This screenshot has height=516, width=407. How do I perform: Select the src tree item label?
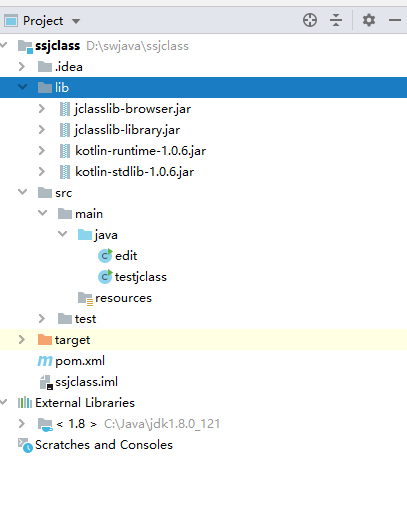(x=63, y=193)
